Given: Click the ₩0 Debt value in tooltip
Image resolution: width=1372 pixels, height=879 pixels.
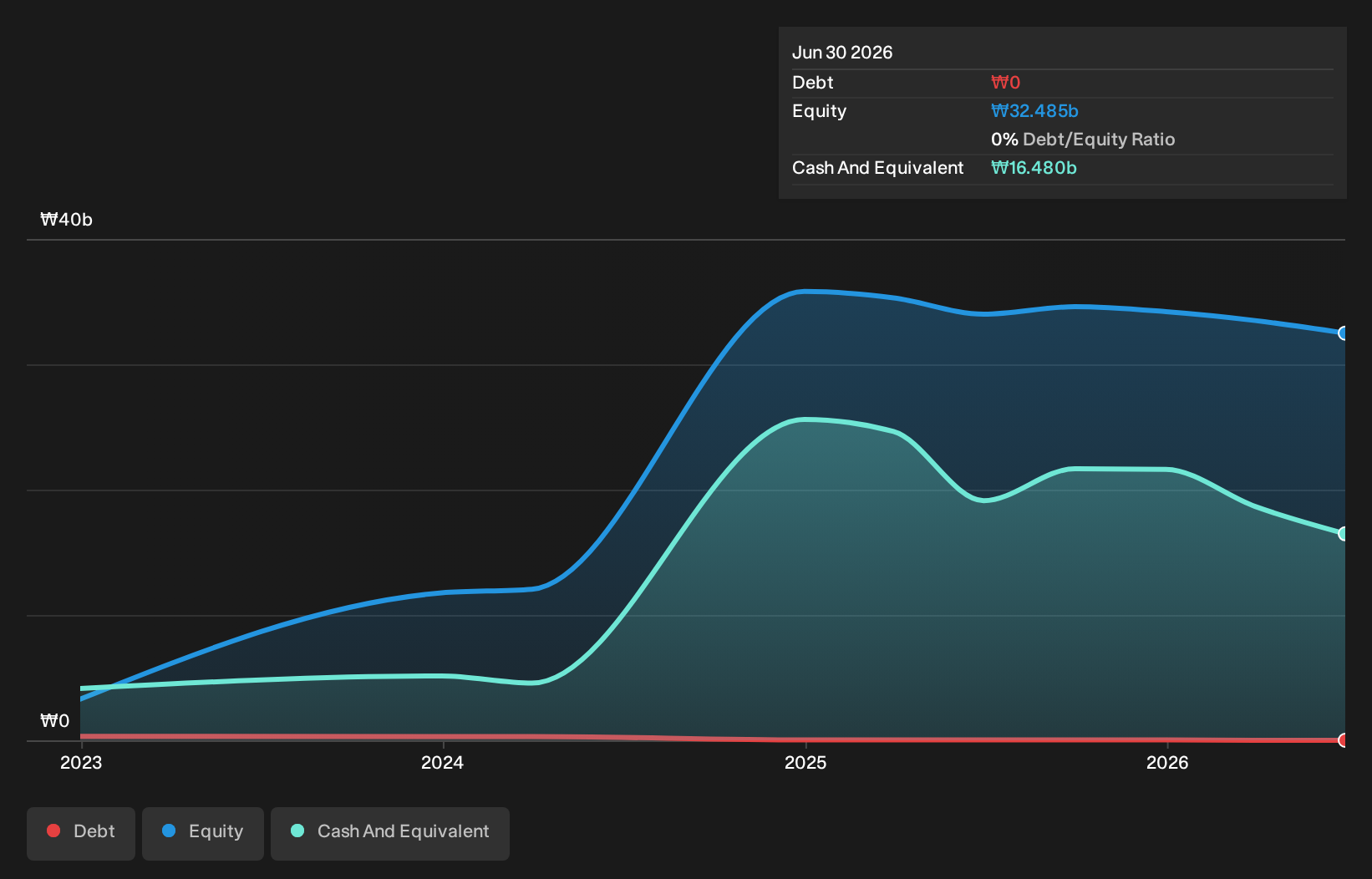Looking at the screenshot, I should click(1006, 83).
